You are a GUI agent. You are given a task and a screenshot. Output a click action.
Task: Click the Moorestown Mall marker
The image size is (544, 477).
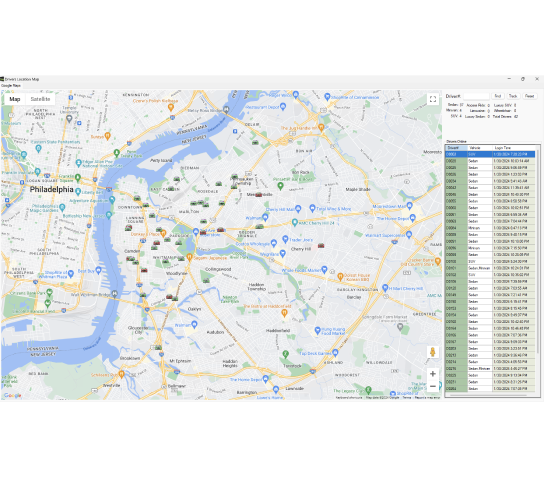coord(410,205)
